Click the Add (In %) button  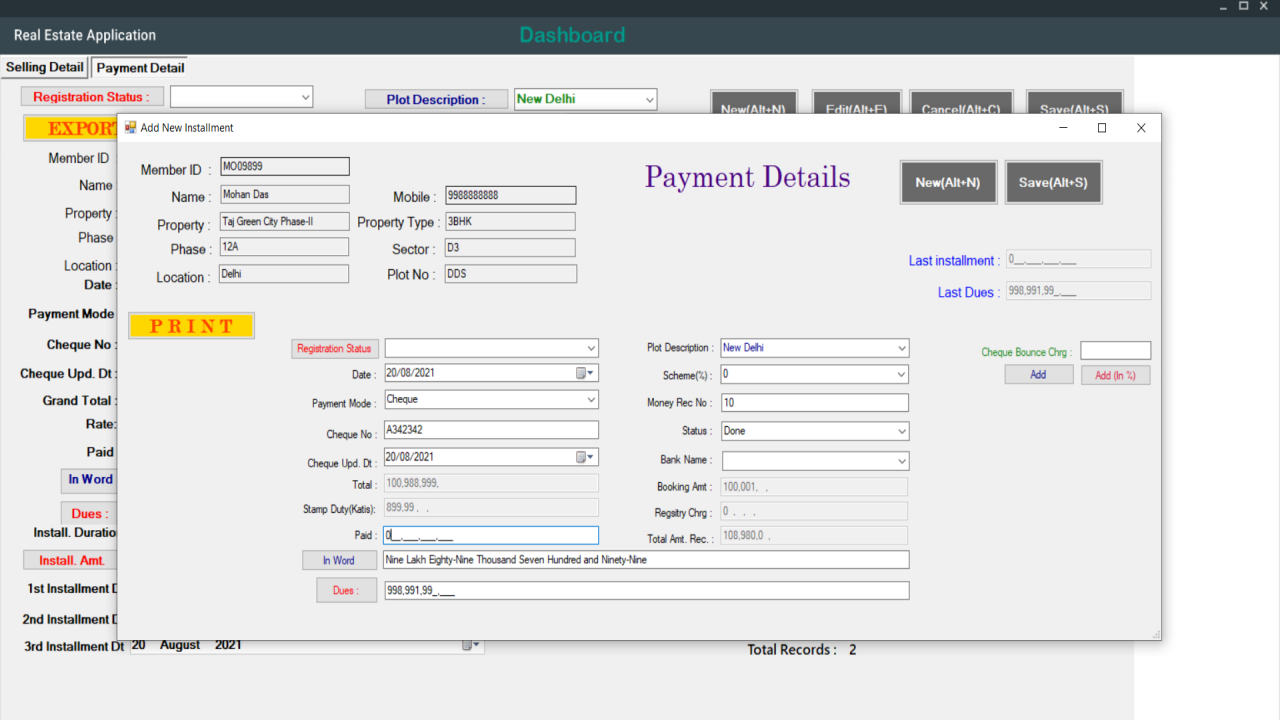pyautogui.click(x=1115, y=375)
